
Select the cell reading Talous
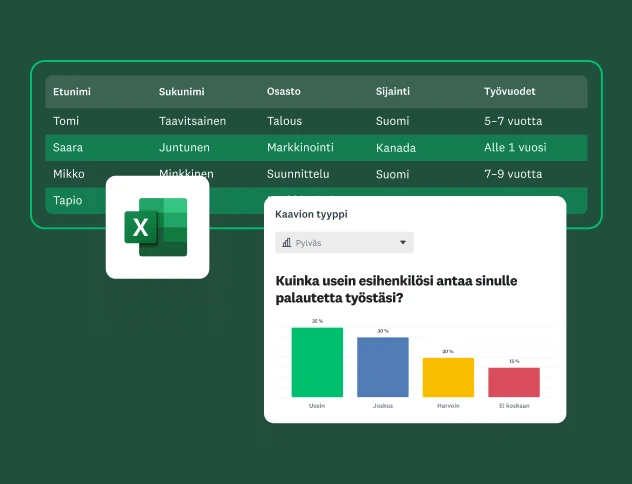coord(284,121)
